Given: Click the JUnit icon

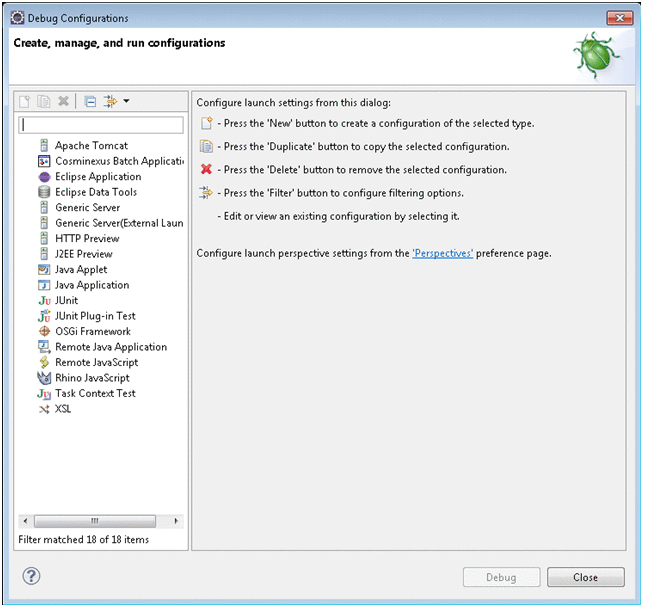Looking at the screenshot, I should click(44, 301).
